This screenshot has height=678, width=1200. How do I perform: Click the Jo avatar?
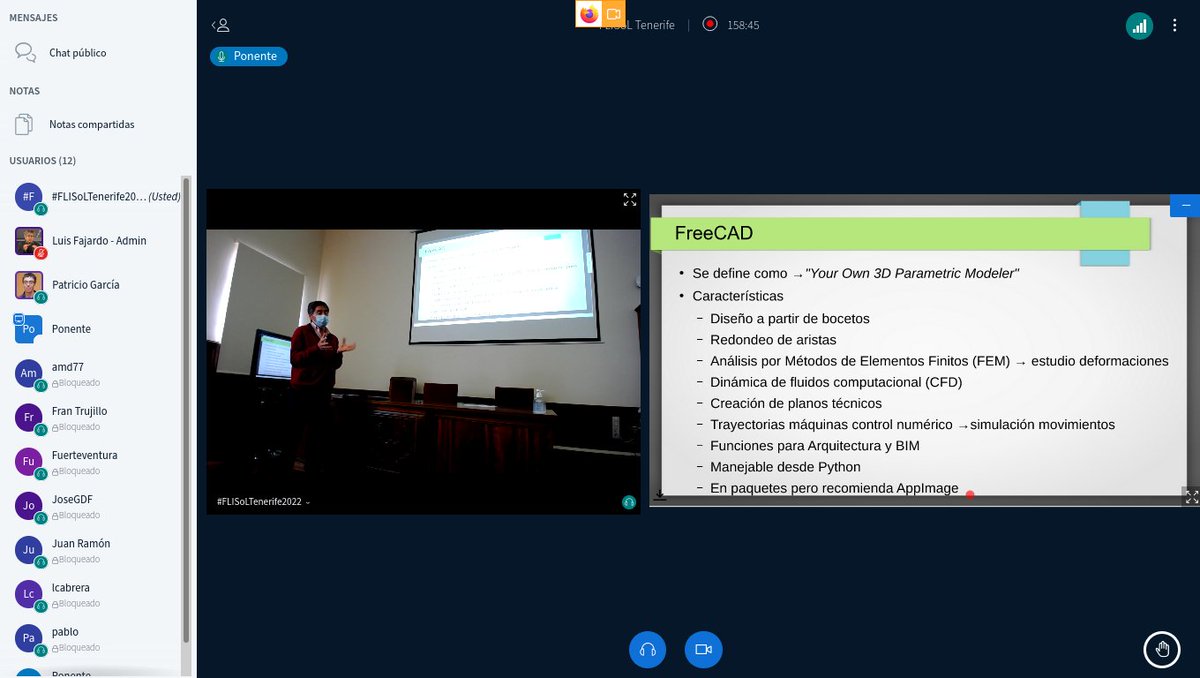[29, 506]
